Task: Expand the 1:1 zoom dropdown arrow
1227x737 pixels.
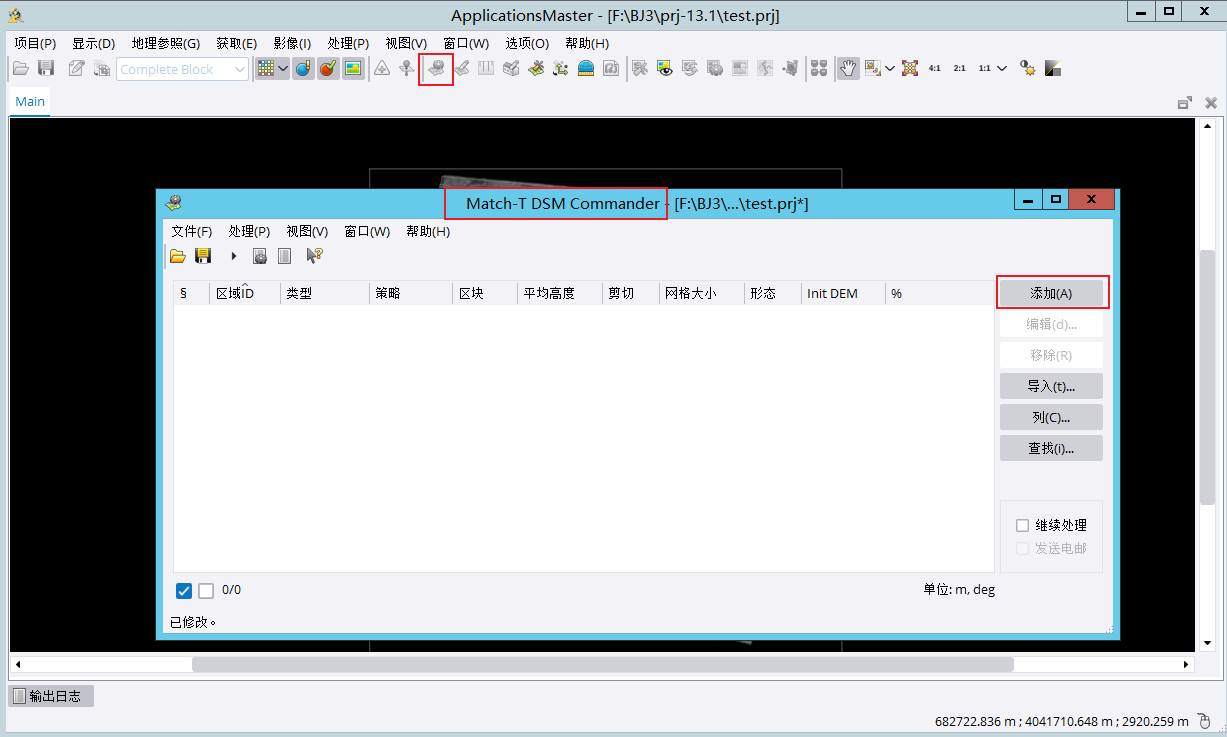Action: pyautogui.click(x=1002, y=69)
